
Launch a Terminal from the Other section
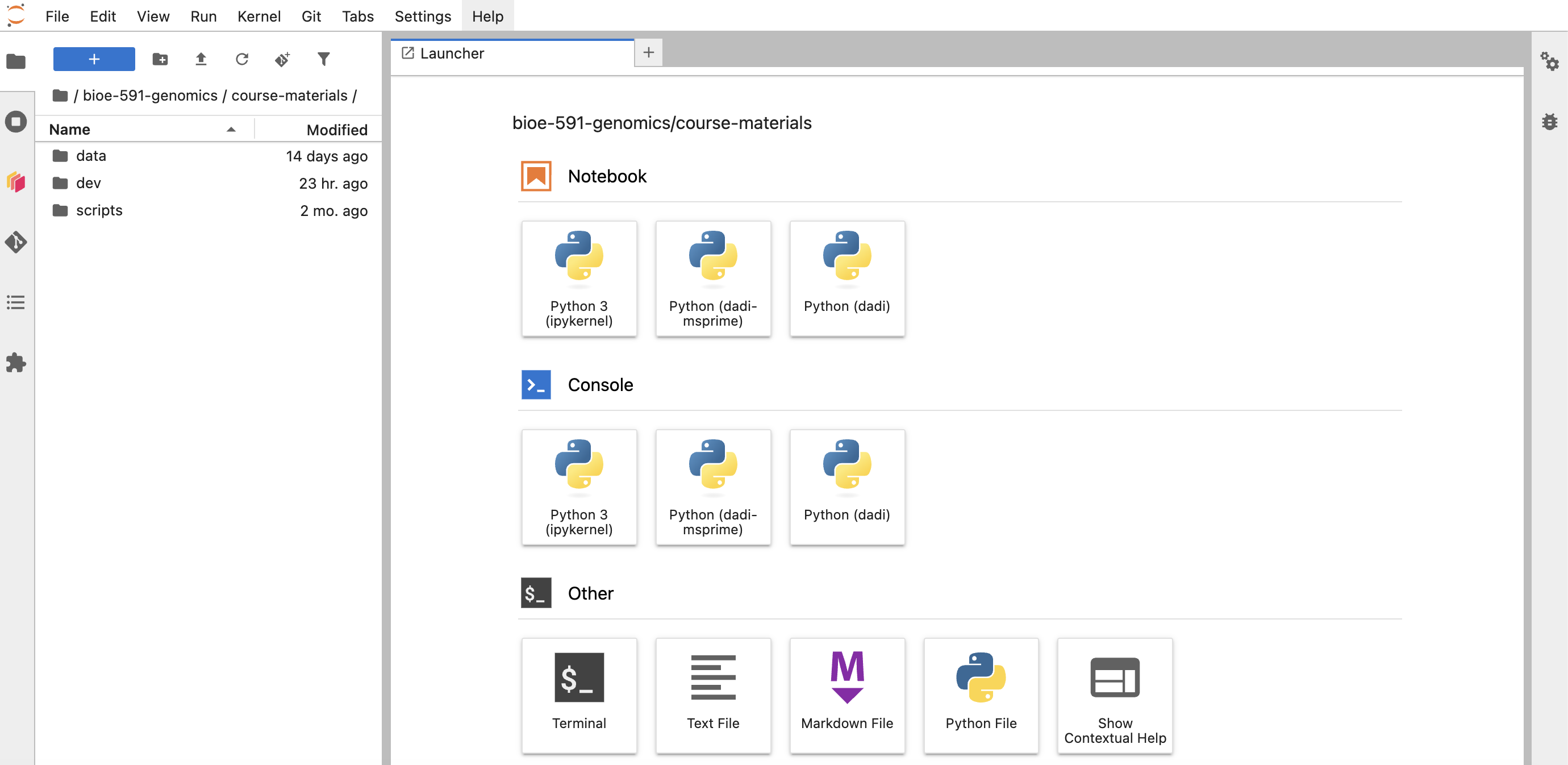(579, 695)
